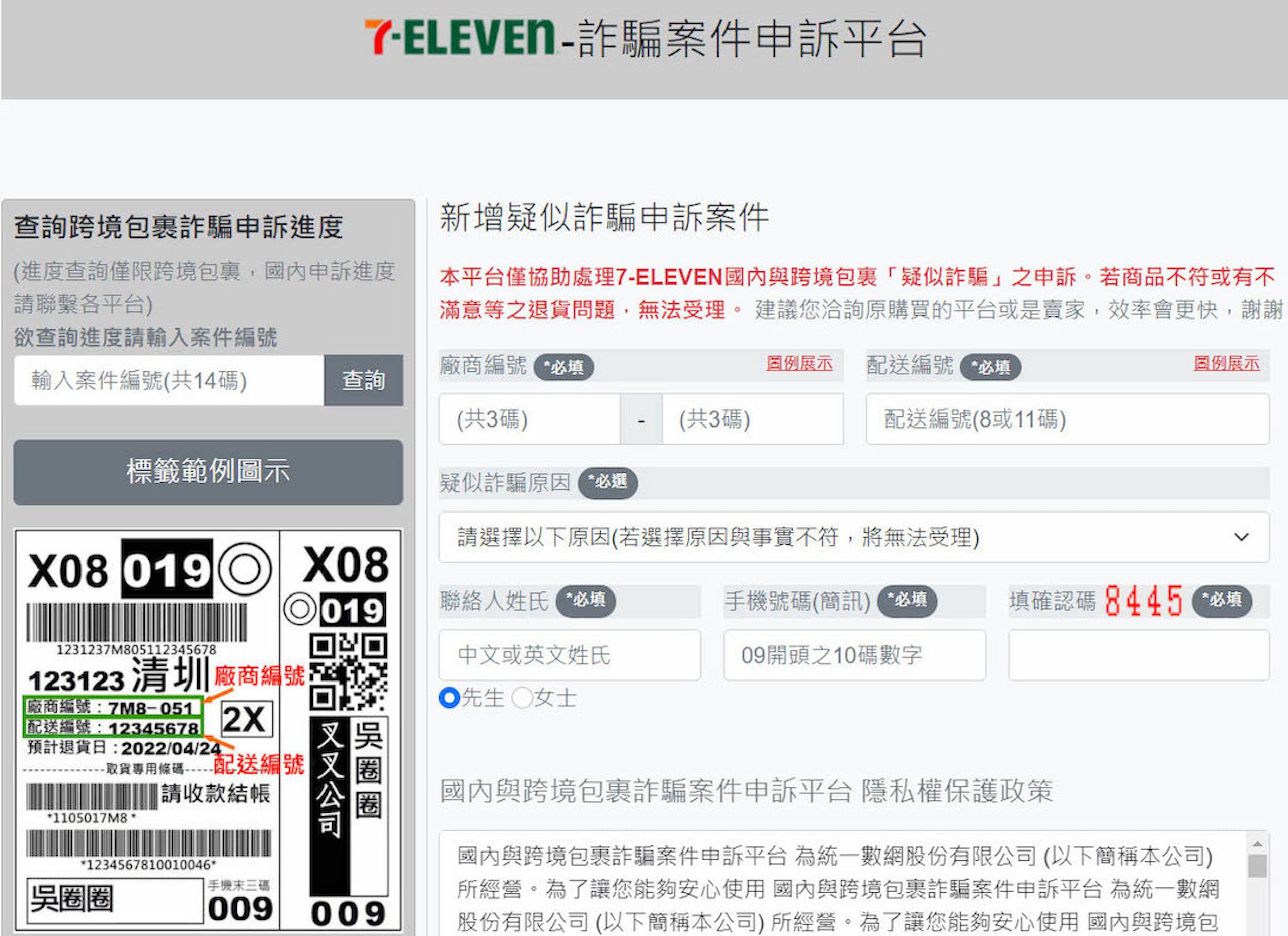This screenshot has height=936, width=1288.
Task: Click the top barcode on label example
Action: coord(136,623)
